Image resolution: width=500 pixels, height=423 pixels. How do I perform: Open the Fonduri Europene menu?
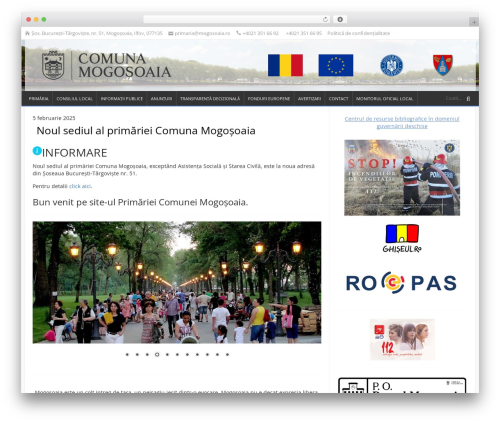(269, 99)
